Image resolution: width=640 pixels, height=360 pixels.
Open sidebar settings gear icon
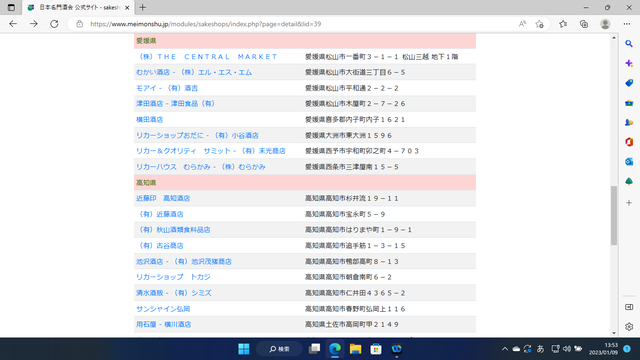629,327
